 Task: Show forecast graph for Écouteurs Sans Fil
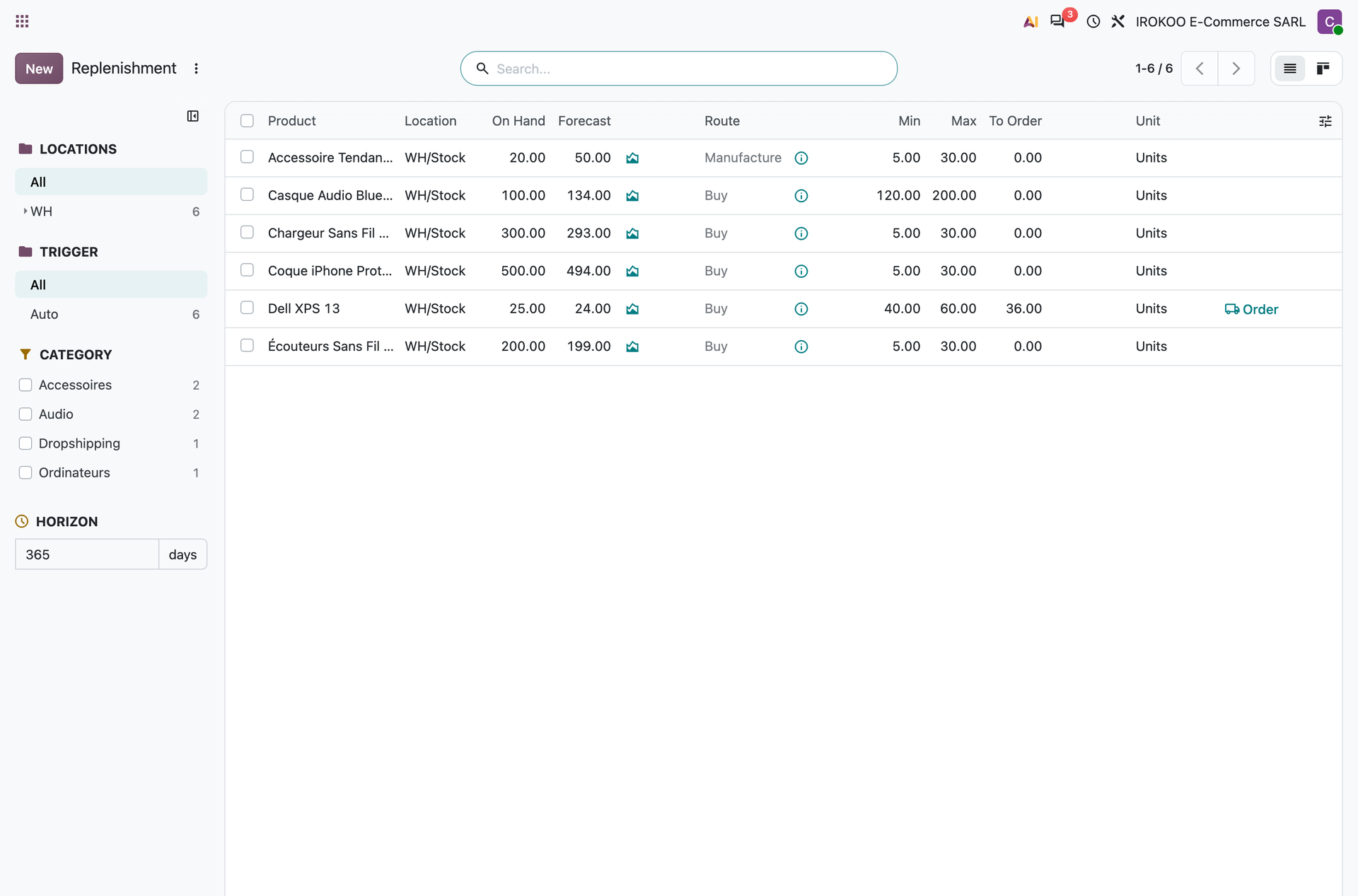[x=632, y=347]
